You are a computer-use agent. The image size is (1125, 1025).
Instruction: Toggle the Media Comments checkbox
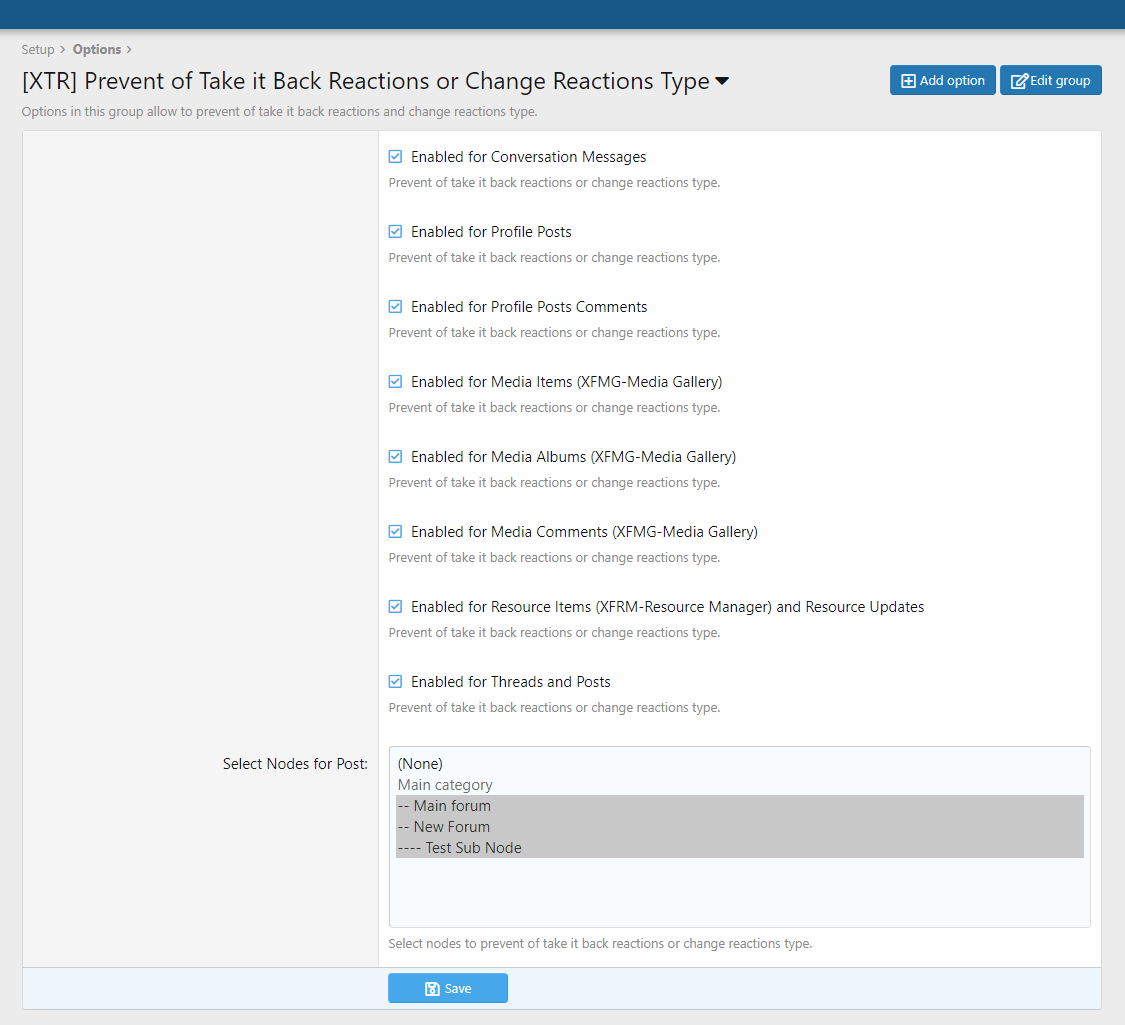pos(395,531)
